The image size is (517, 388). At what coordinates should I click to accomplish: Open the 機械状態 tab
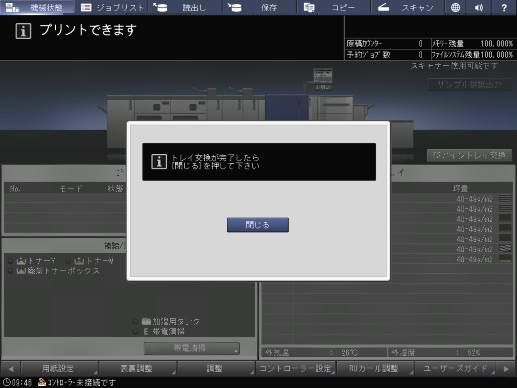[x=37, y=7]
